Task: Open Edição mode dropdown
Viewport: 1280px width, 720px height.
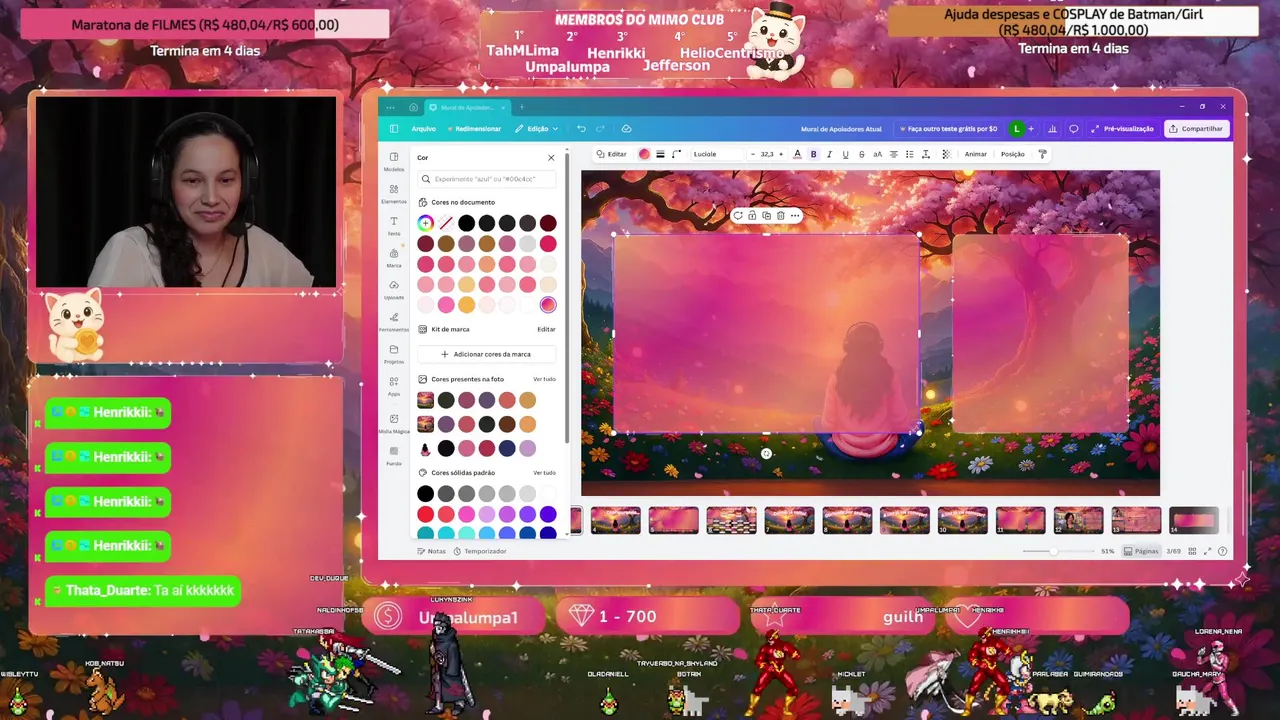Action: [536, 128]
